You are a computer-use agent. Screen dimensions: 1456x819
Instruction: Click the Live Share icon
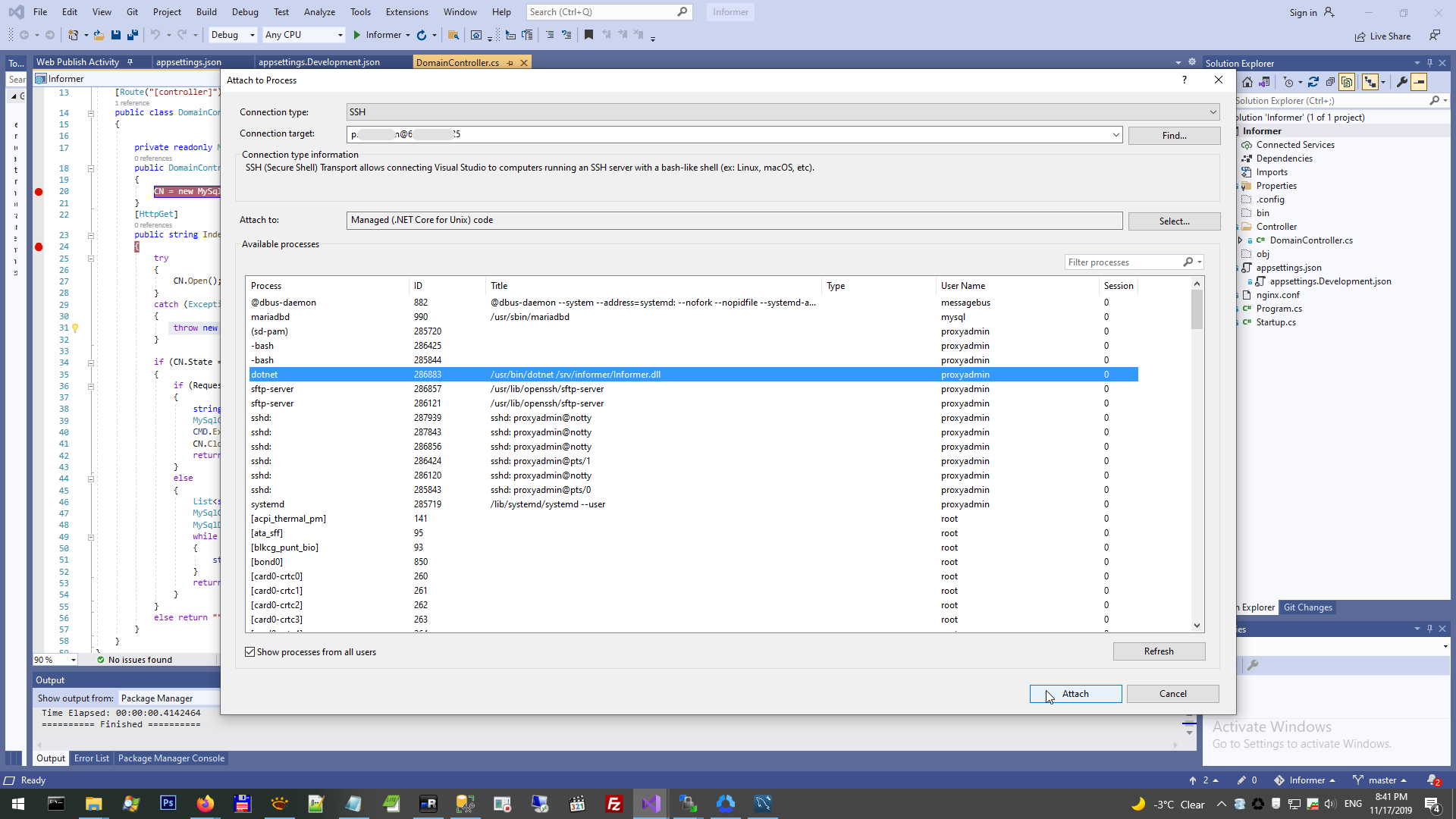[1360, 36]
